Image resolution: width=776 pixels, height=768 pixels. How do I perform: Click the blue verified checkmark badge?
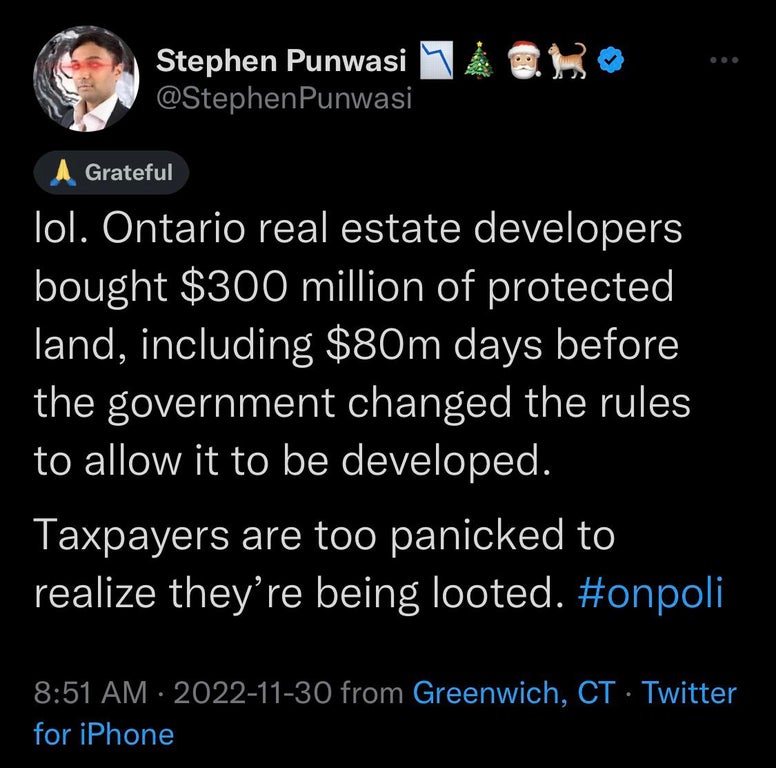(611, 63)
